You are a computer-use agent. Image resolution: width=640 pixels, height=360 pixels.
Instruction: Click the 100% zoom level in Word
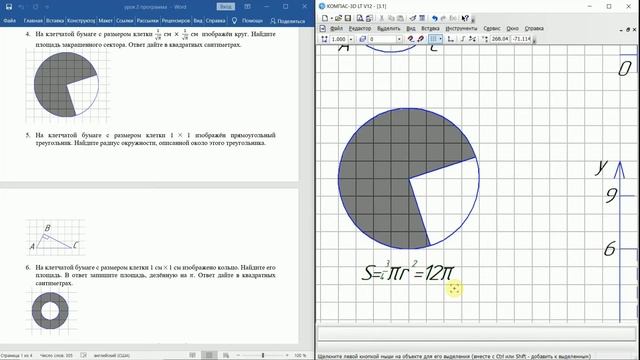click(300, 356)
